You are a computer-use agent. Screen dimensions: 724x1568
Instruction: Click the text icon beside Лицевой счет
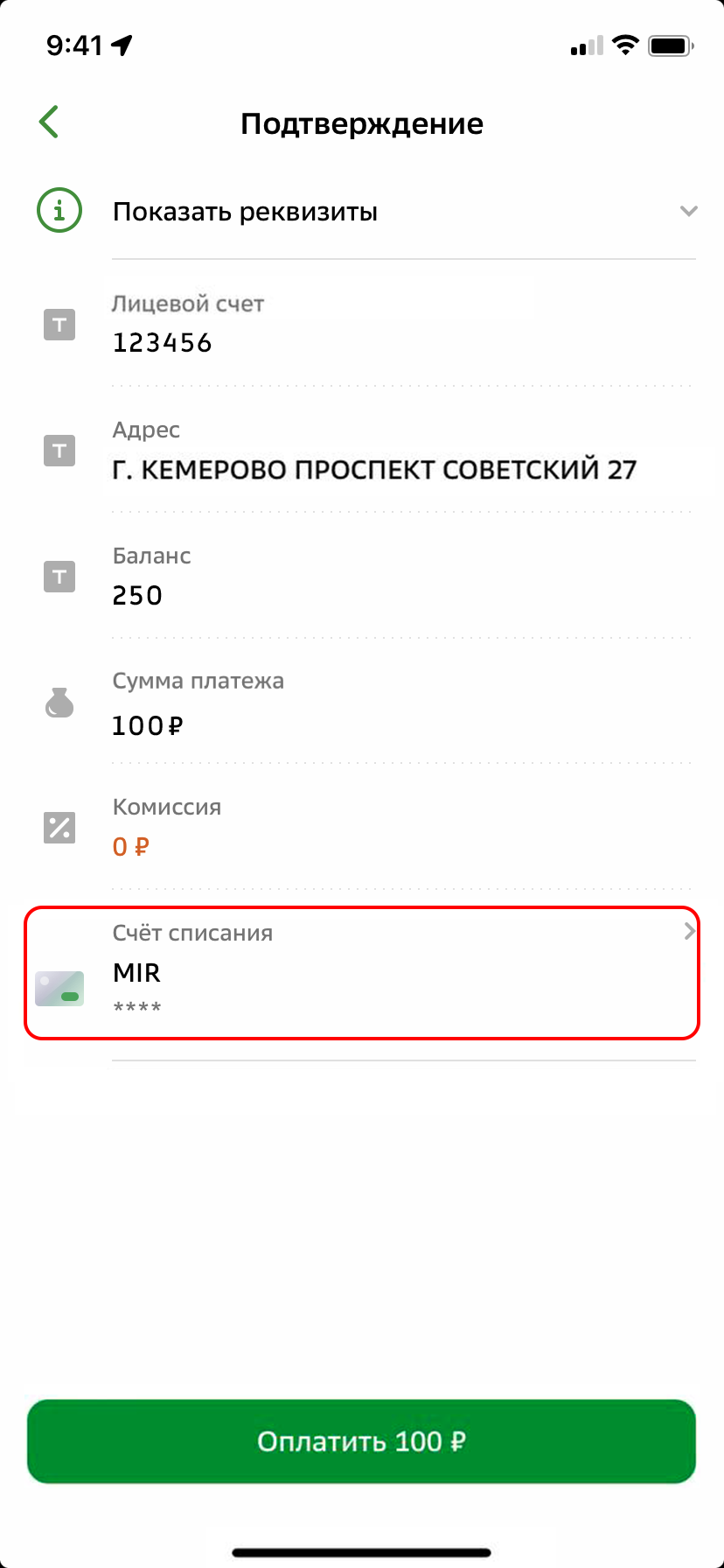59,325
